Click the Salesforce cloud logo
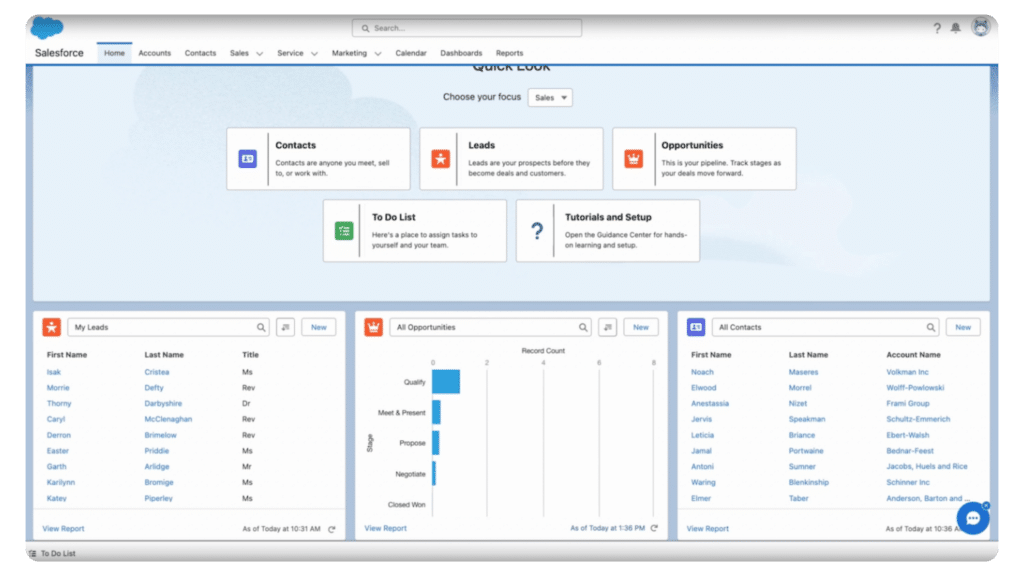 [45, 27]
